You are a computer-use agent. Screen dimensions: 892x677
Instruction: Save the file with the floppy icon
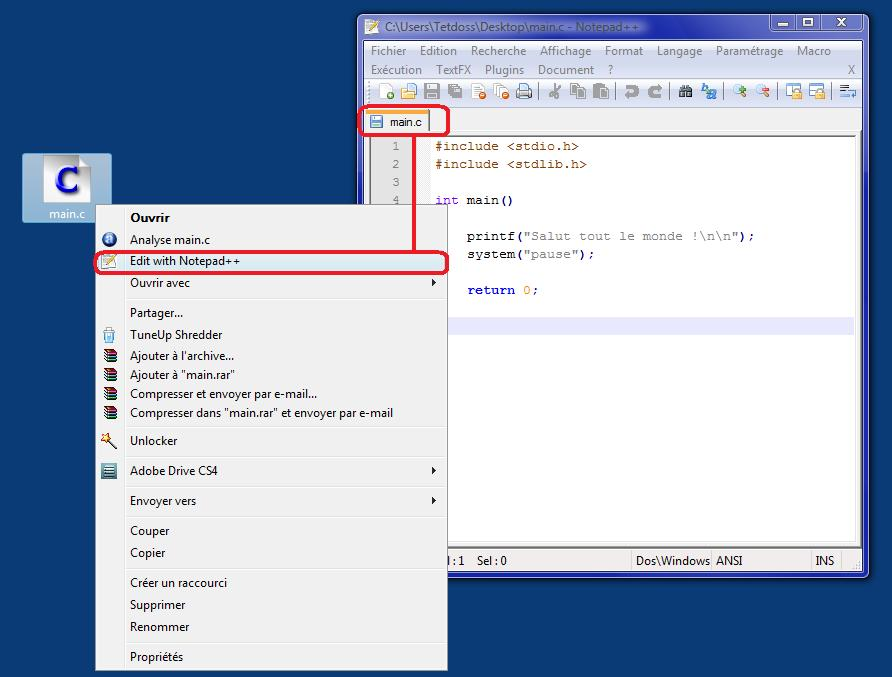(x=432, y=91)
